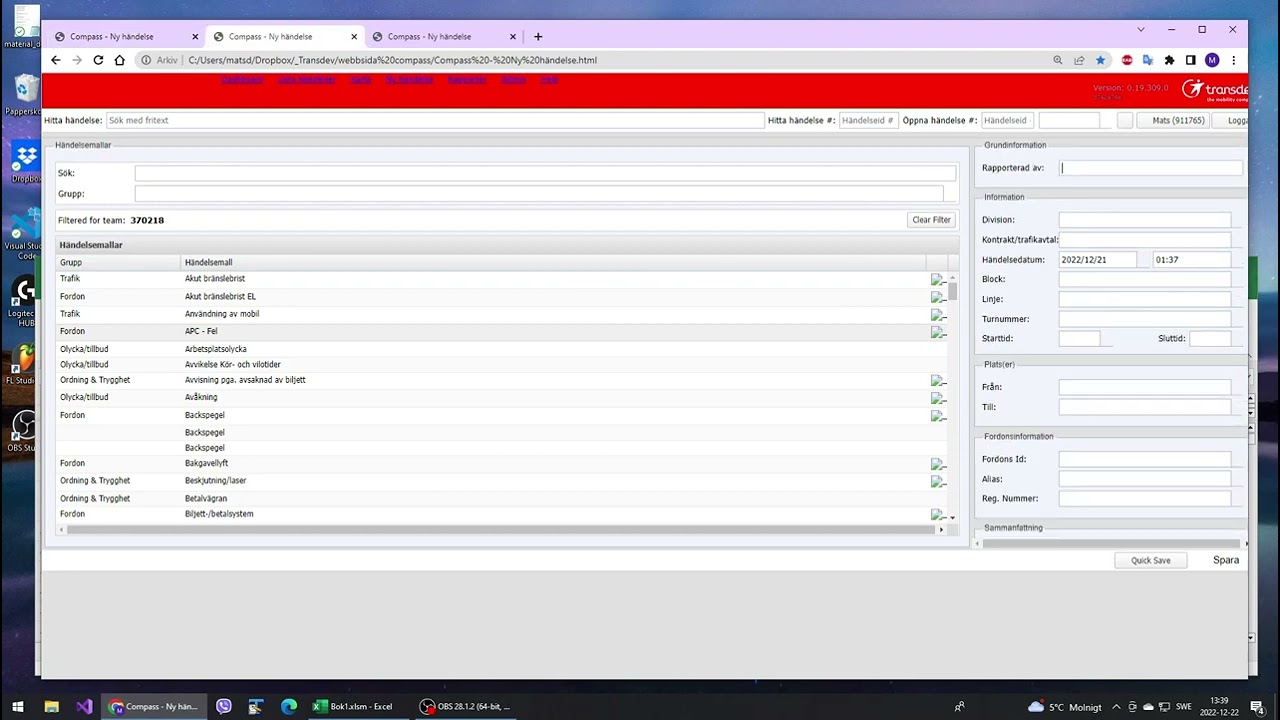
Task: Open the extensions puzzle icon
Action: [1169, 60]
